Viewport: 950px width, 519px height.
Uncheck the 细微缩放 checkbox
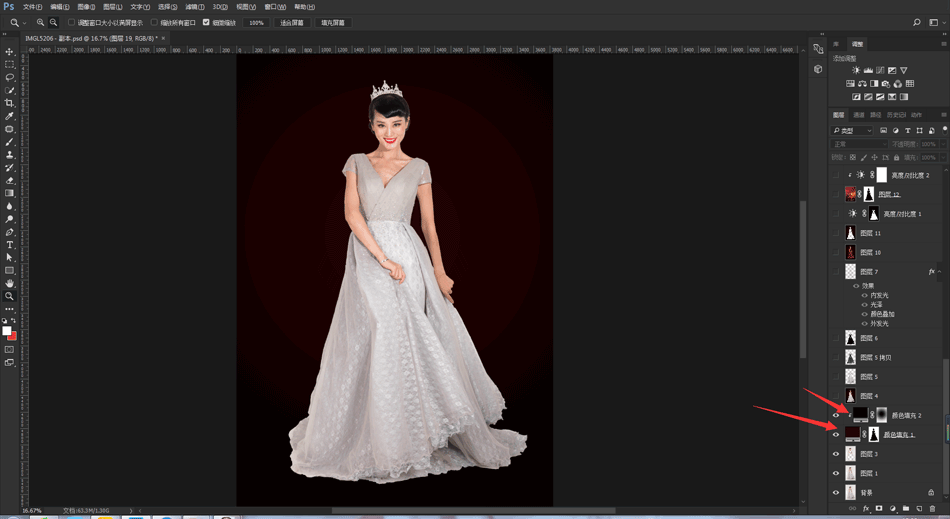[206, 22]
